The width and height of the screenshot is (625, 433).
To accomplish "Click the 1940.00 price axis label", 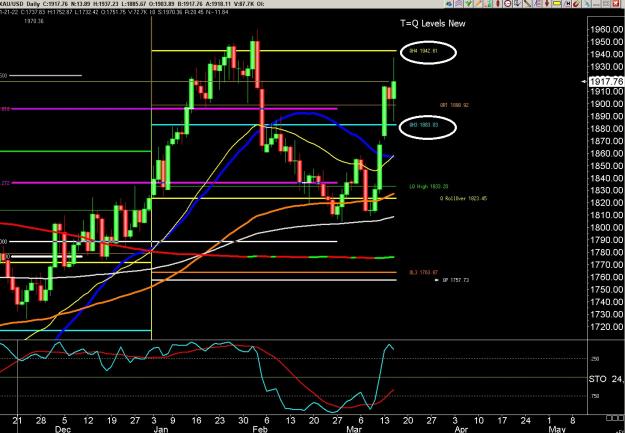I will coord(606,54).
